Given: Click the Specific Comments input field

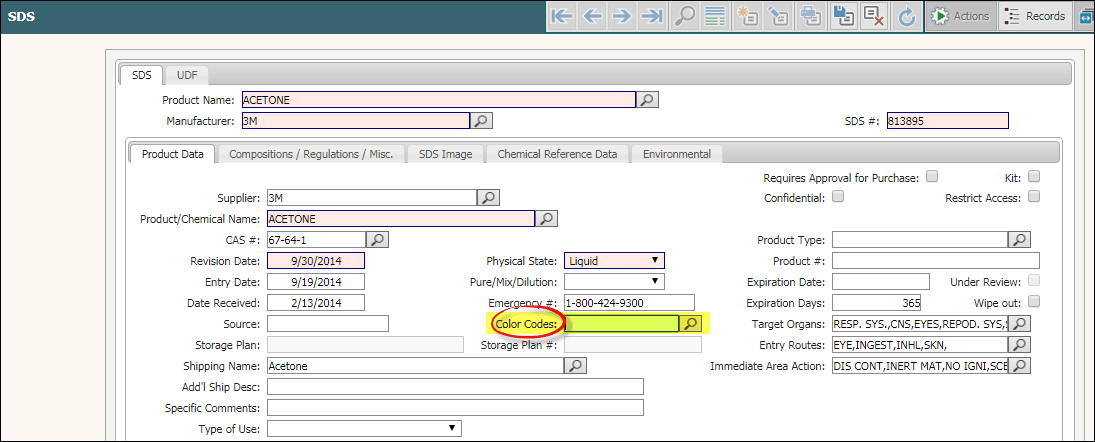Looking at the screenshot, I should tap(455, 407).
